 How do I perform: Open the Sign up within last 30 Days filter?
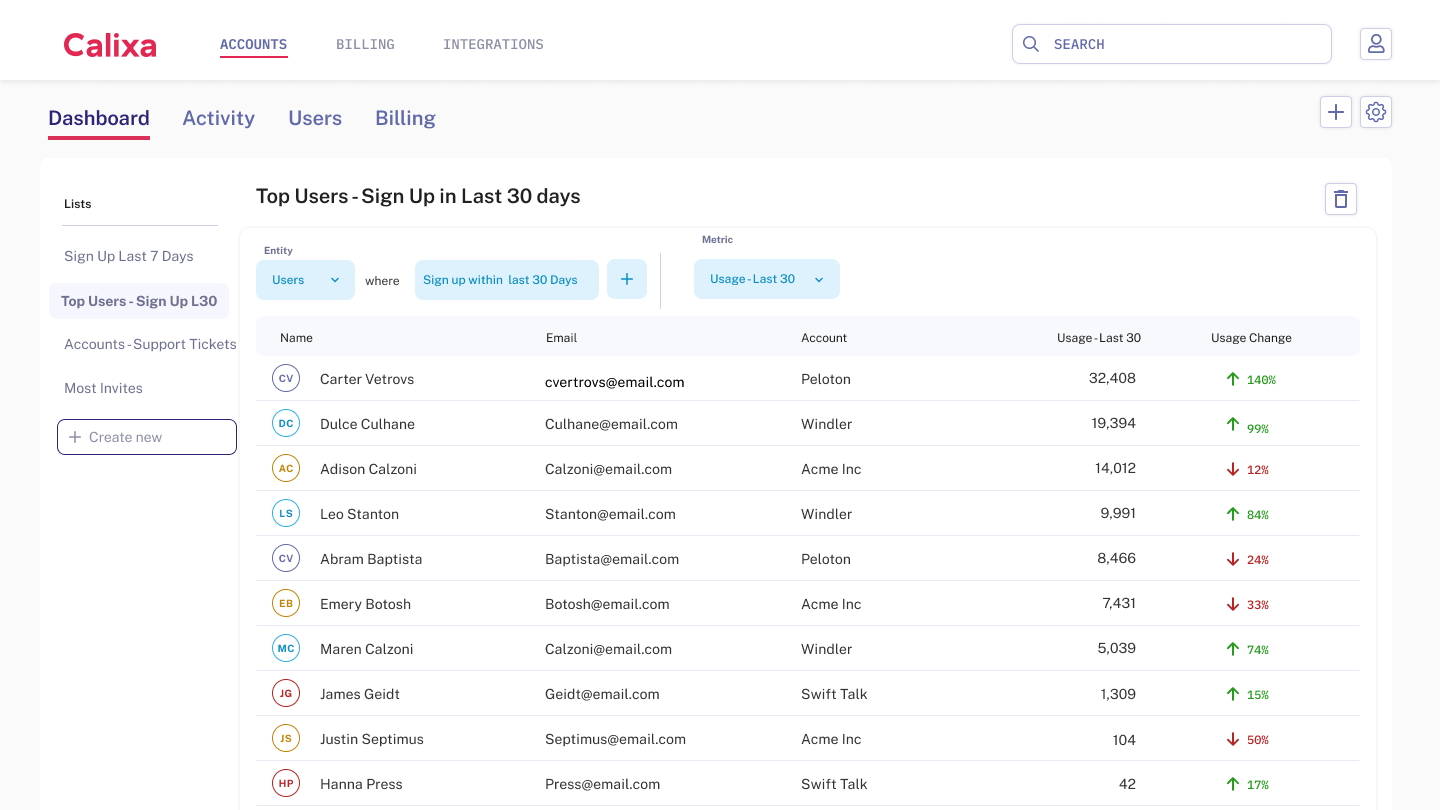click(506, 280)
